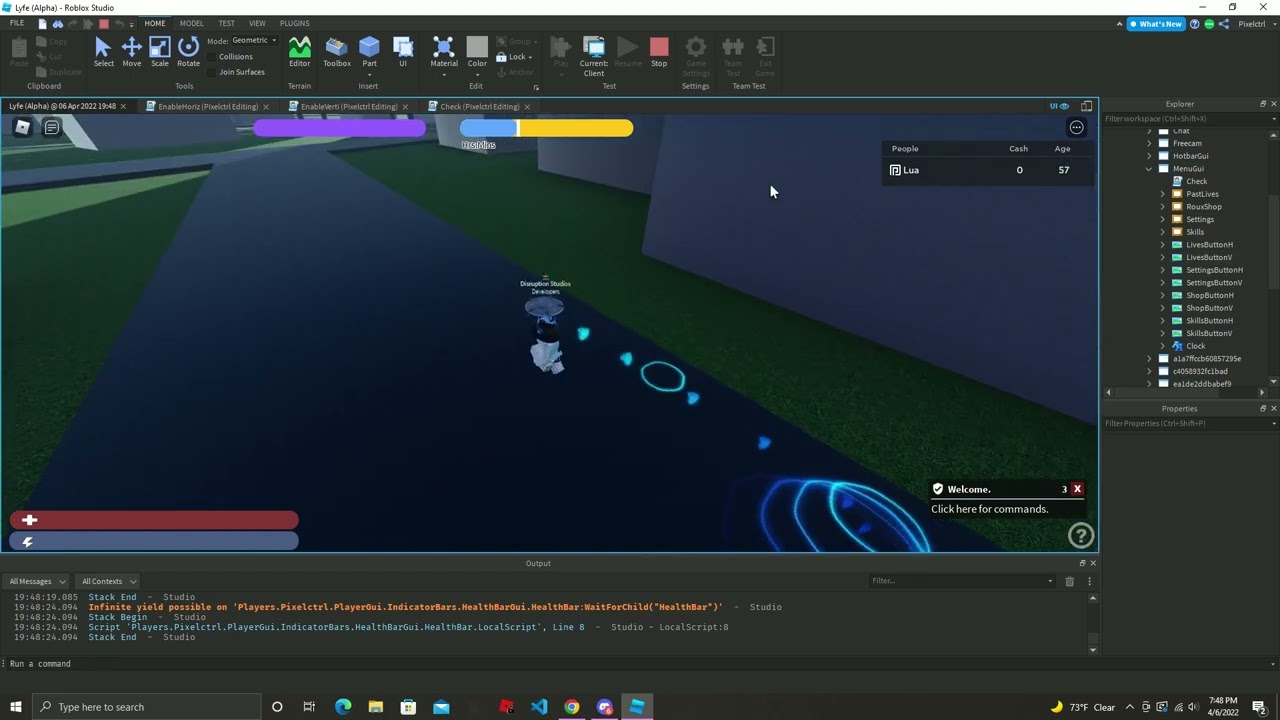
Task: Click the Roblox menu icon in viewport
Action: [x=22, y=127]
